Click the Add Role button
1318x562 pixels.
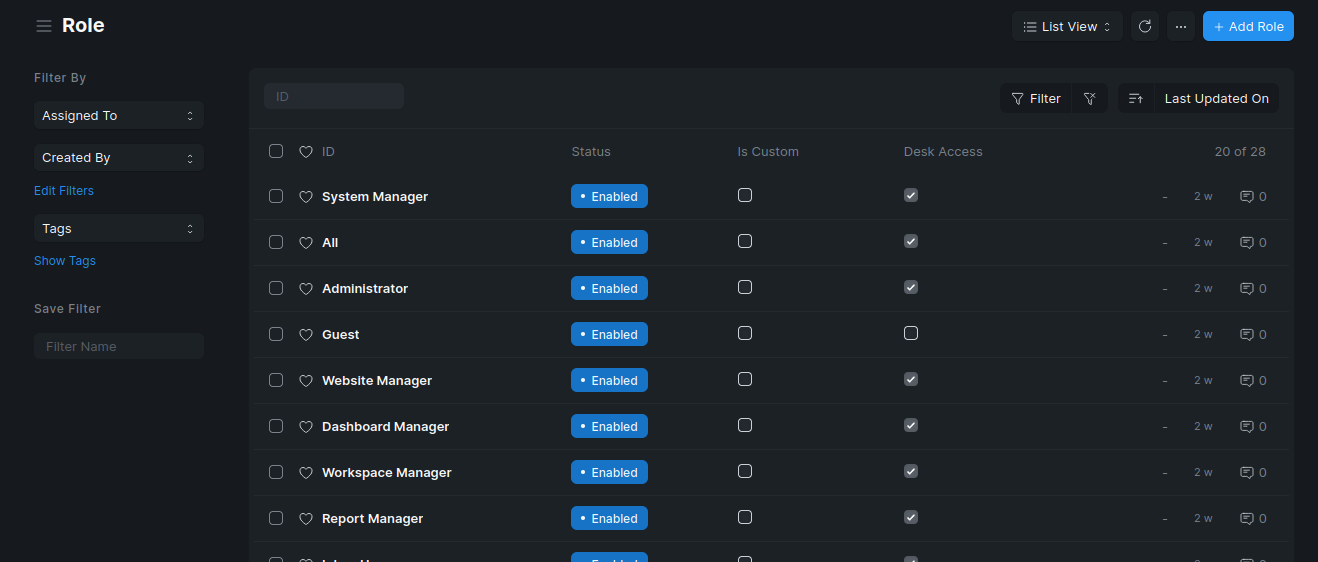(1248, 27)
